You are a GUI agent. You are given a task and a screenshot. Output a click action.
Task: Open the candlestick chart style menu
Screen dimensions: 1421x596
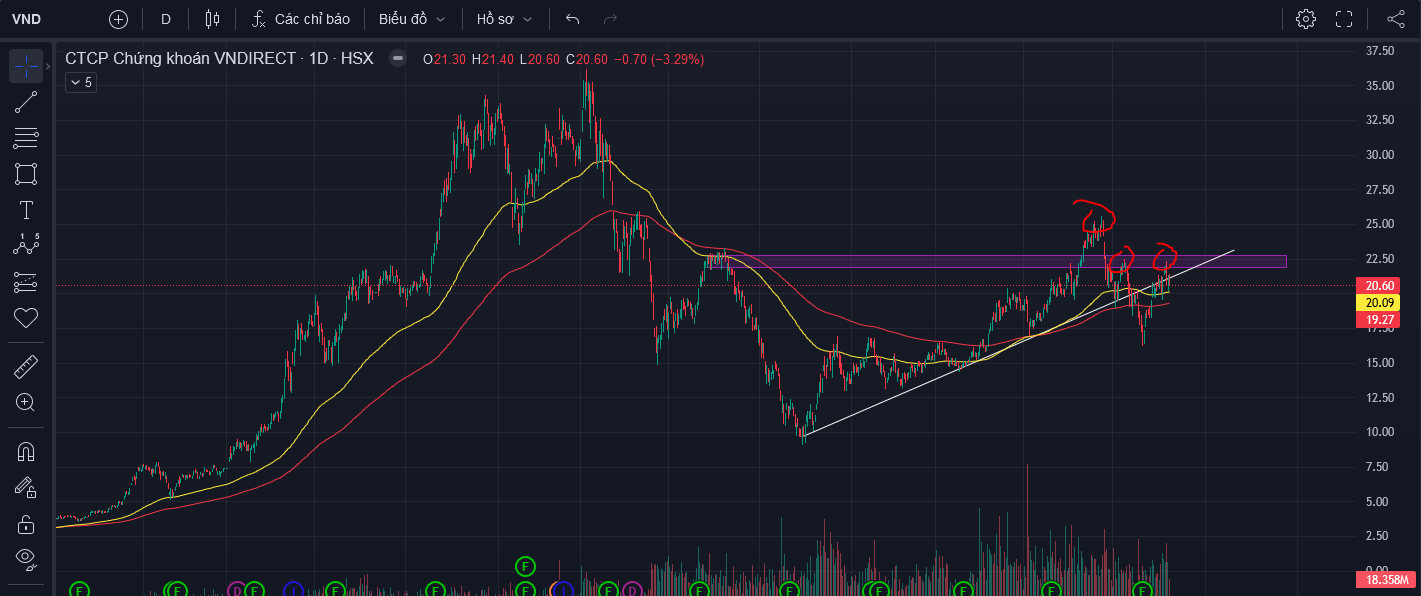[x=212, y=19]
